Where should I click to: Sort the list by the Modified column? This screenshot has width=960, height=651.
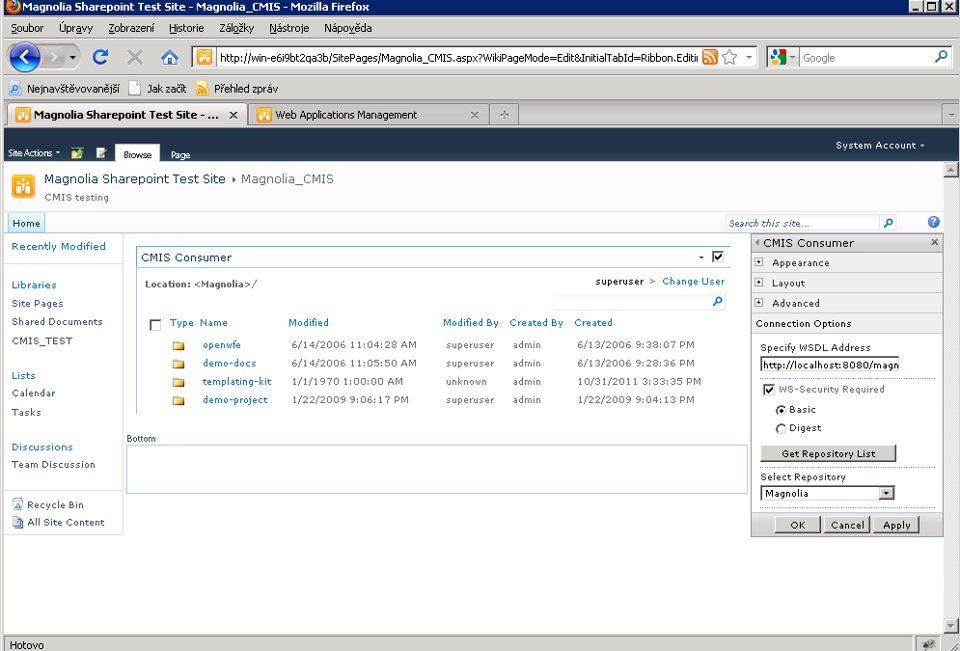point(309,323)
